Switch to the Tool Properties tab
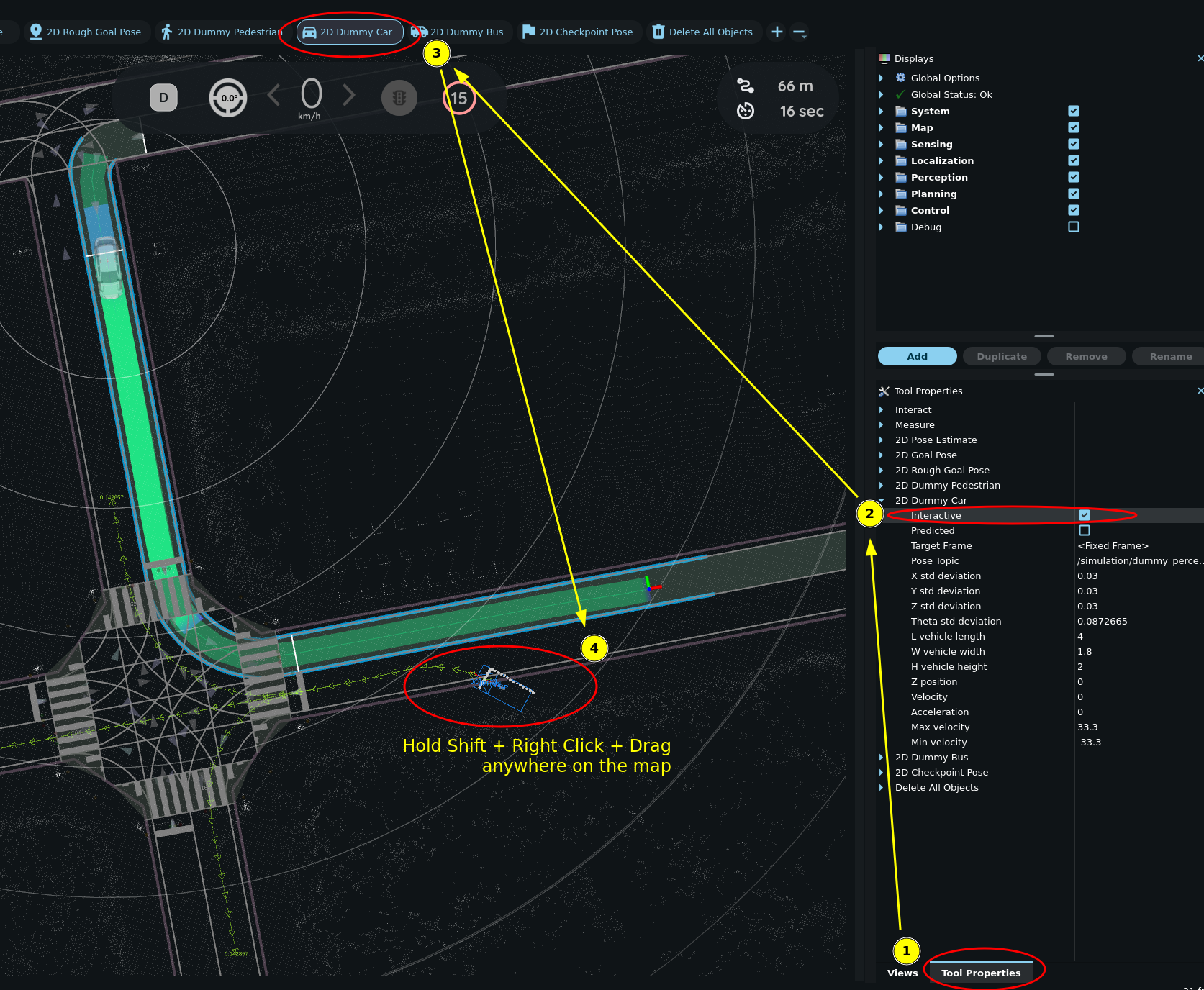The image size is (1204, 990). 980,973
